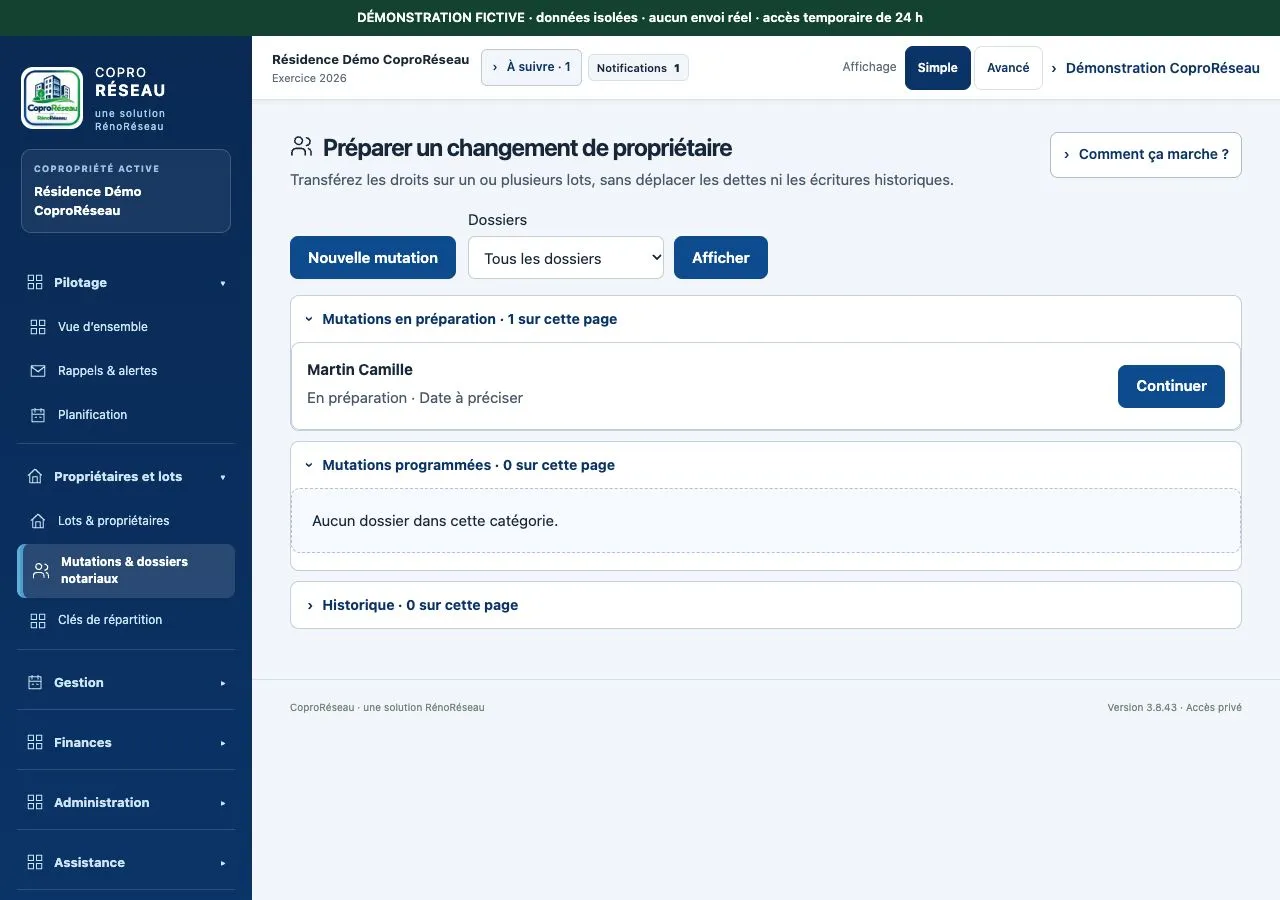Viewport: 1280px width, 900px height.
Task: Collapse the Pilotage section arrow
Action: 223,283
